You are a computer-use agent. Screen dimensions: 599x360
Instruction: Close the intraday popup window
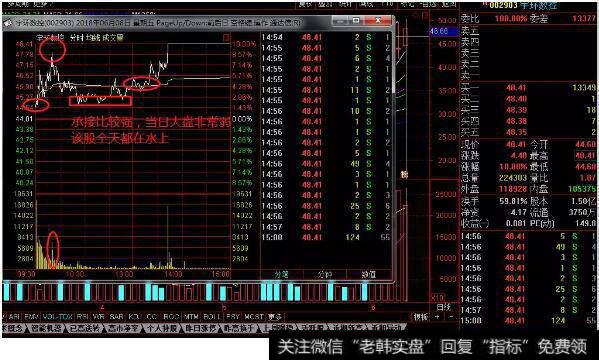(378, 21)
